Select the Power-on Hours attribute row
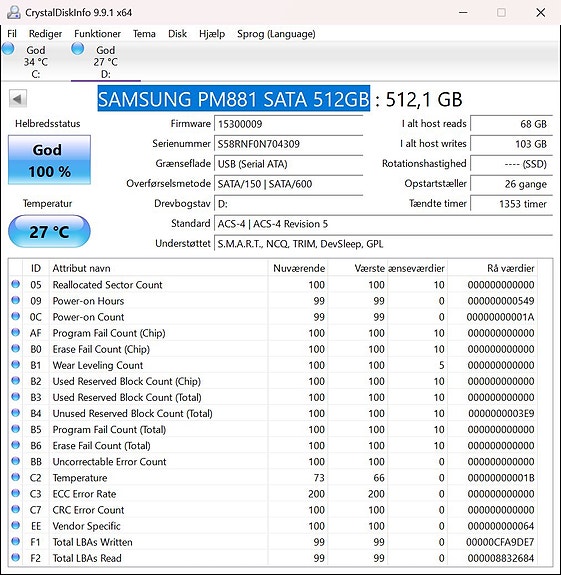This screenshot has height=575, width=561. click(x=273, y=301)
